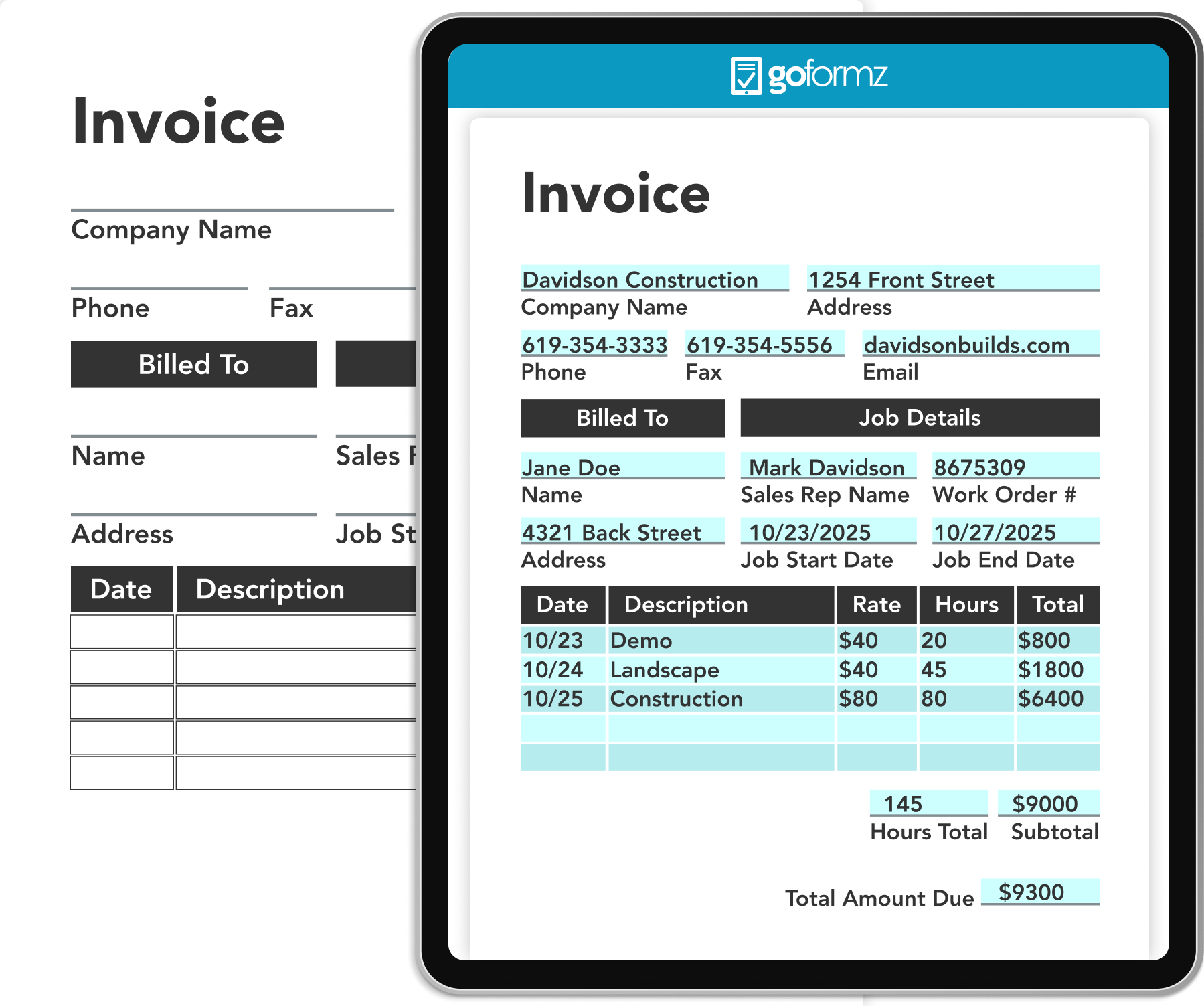The height and width of the screenshot is (1006, 1204).
Task: Select the Hours Total value 145
Action: 929,803
